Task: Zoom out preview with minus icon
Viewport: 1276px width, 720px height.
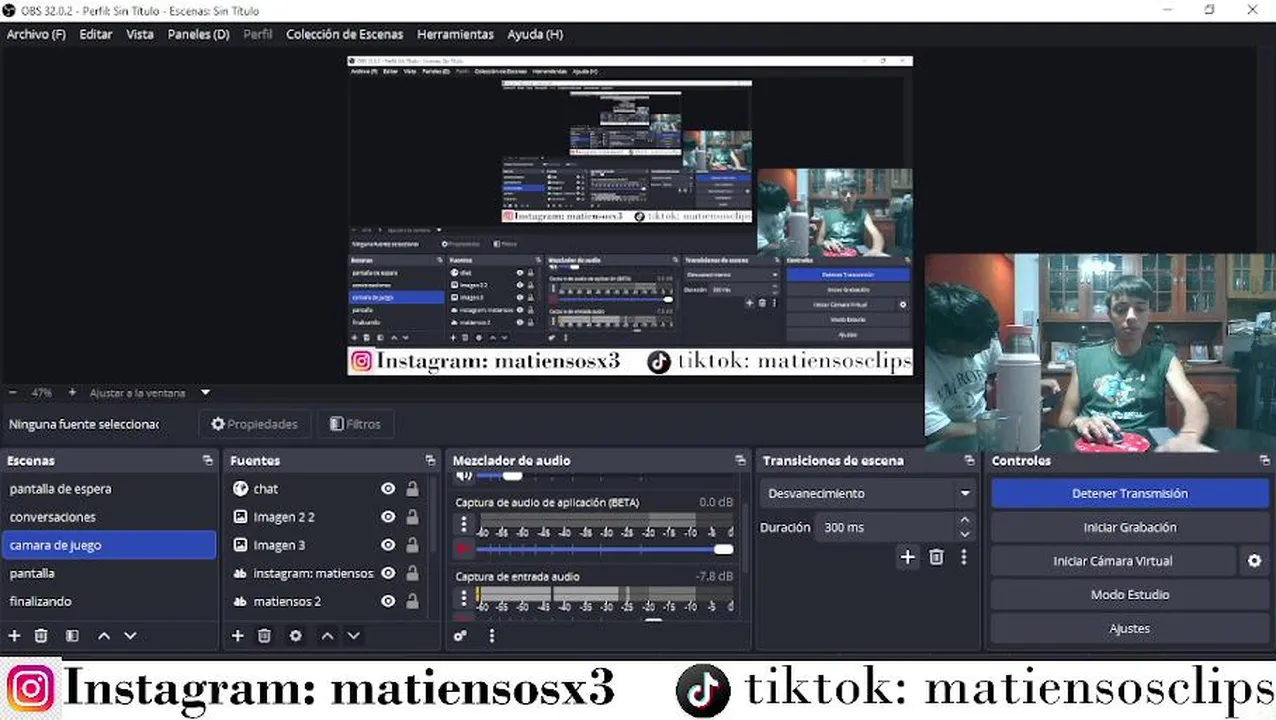Action: click(13, 393)
